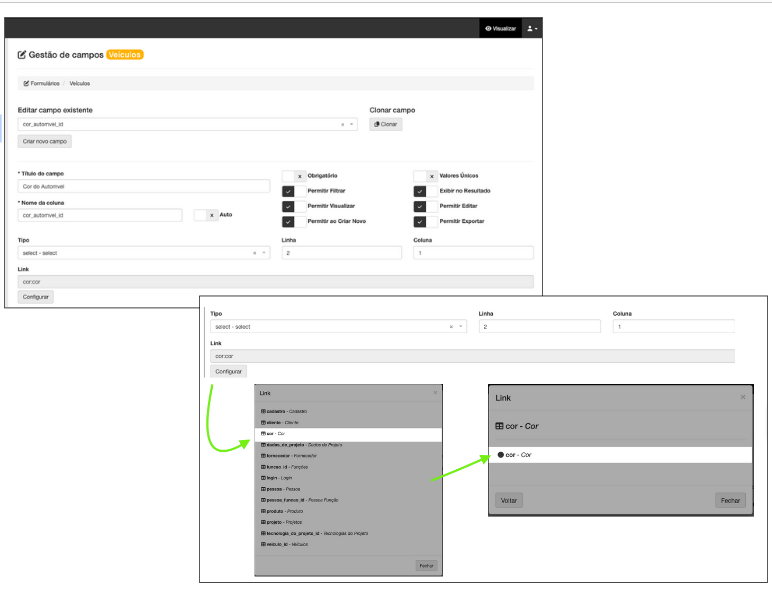The image size is (772, 589).
Task: Click Fechar in the cor Link modal
Action: (x=730, y=500)
